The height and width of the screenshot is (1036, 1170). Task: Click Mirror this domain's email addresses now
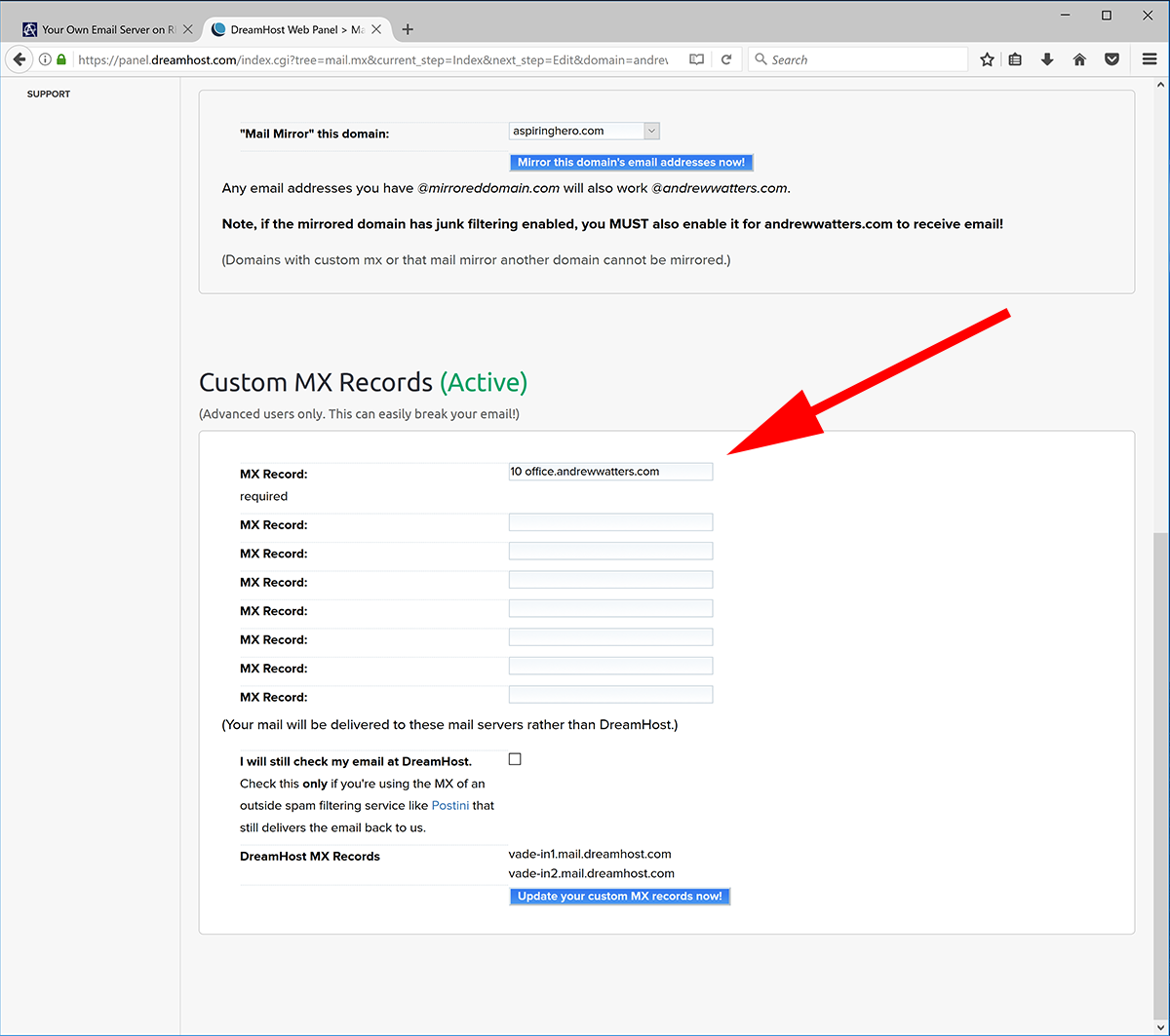[x=631, y=163]
